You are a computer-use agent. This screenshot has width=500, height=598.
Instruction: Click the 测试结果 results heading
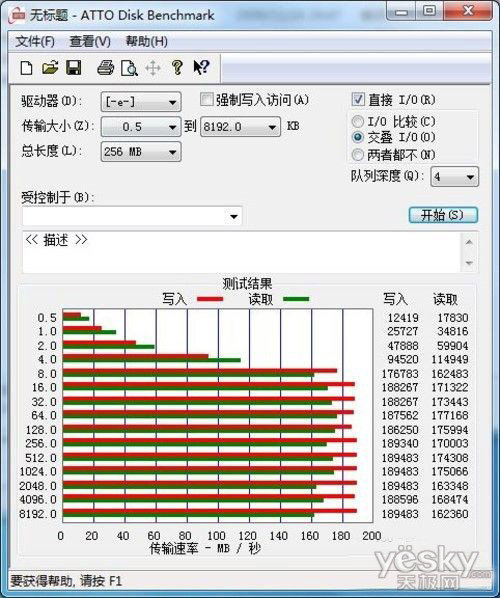pyautogui.click(x=247, y=283)
